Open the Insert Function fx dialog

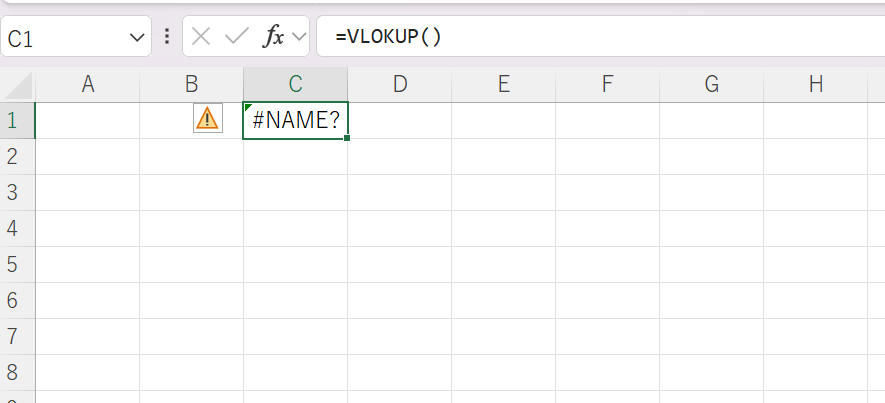pos(274,37)
